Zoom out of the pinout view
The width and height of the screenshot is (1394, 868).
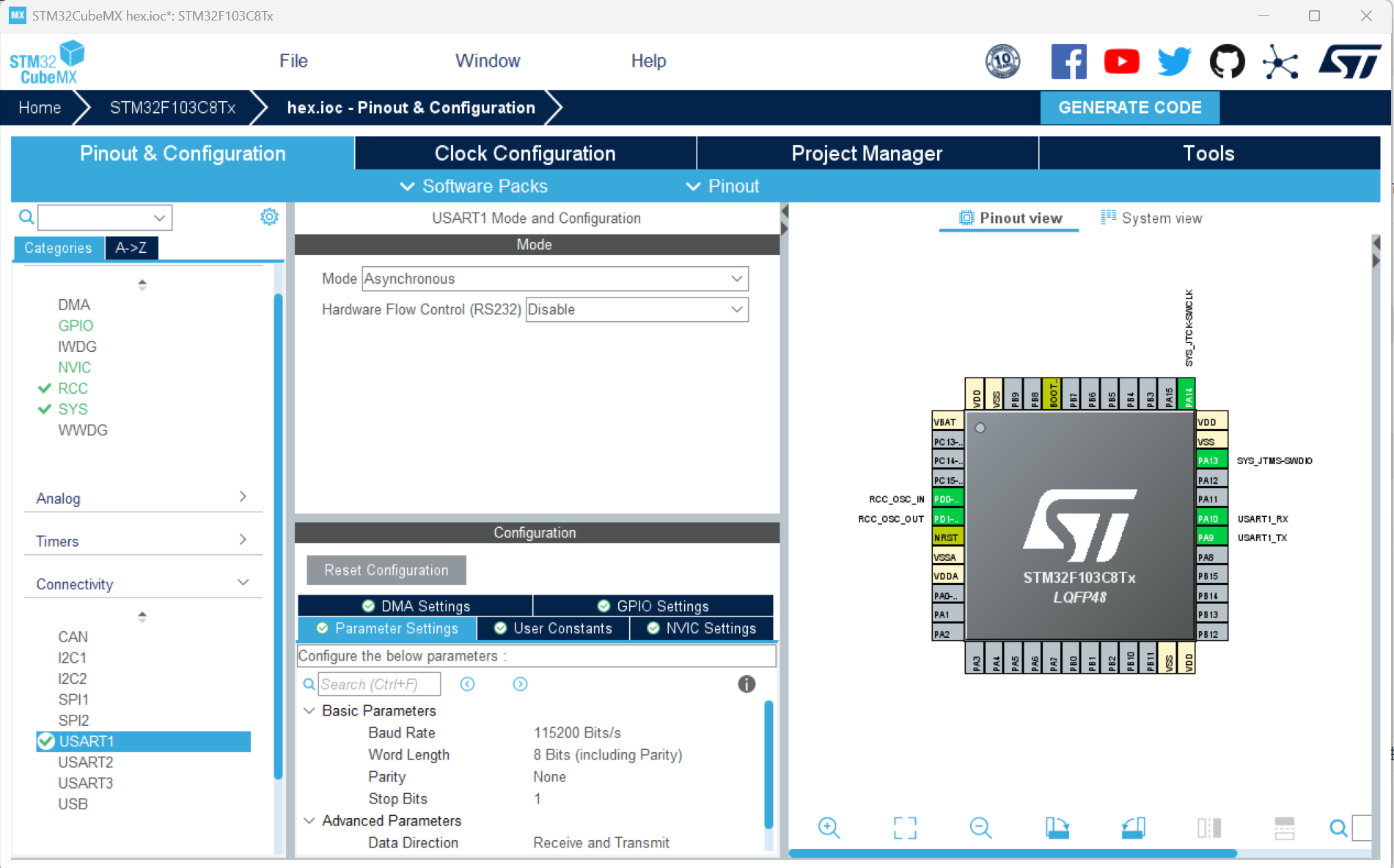point(981,828)
